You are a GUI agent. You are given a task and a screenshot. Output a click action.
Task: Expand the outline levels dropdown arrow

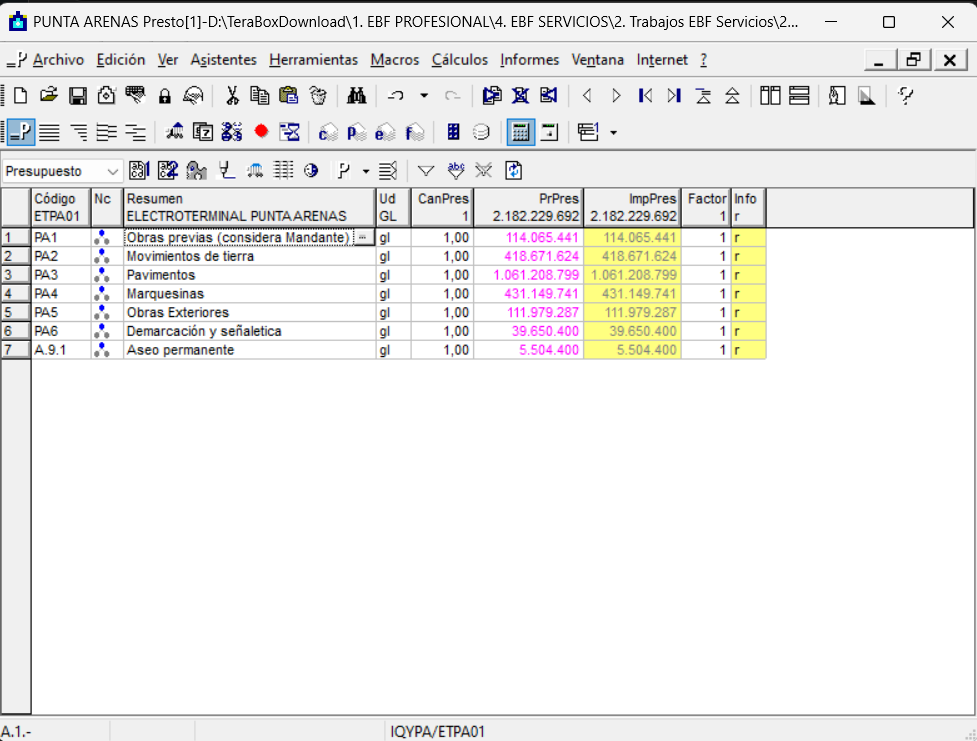pyautogui.click(x=614, y=132)
